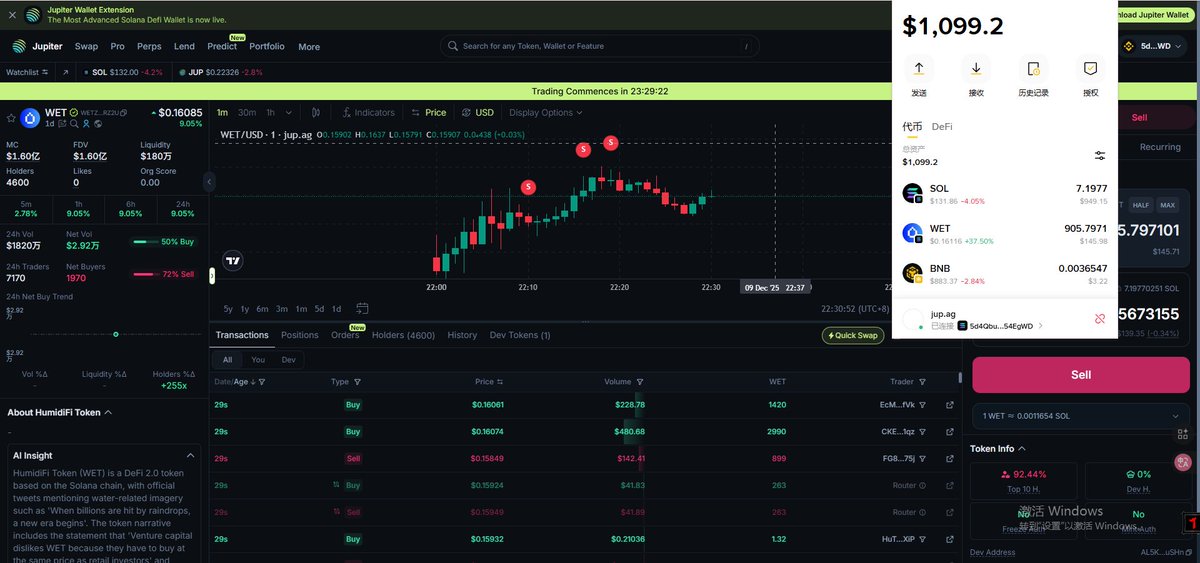
Task: Open external link for CKE...1qz trade
Action: coord(950,432)
